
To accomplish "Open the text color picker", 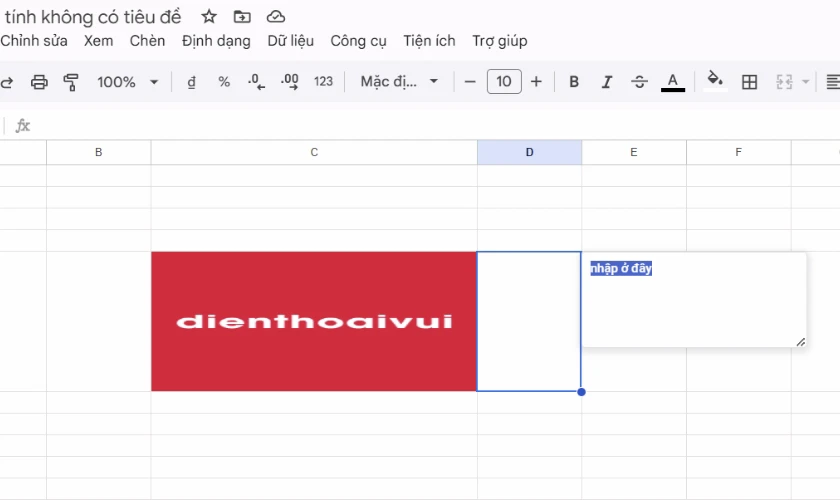I will (x=673, y=82).
